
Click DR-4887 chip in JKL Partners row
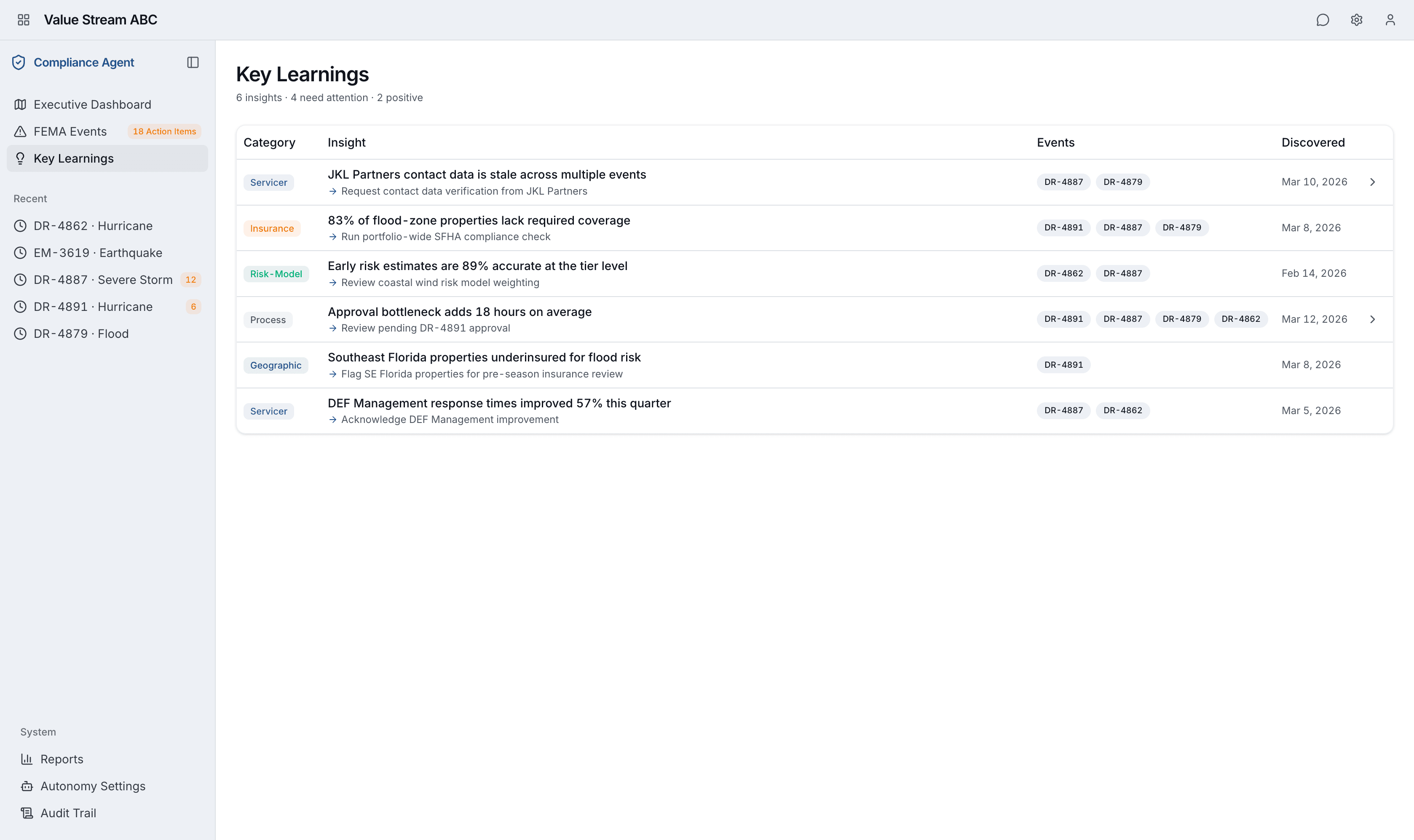[x=1063, y=182]
